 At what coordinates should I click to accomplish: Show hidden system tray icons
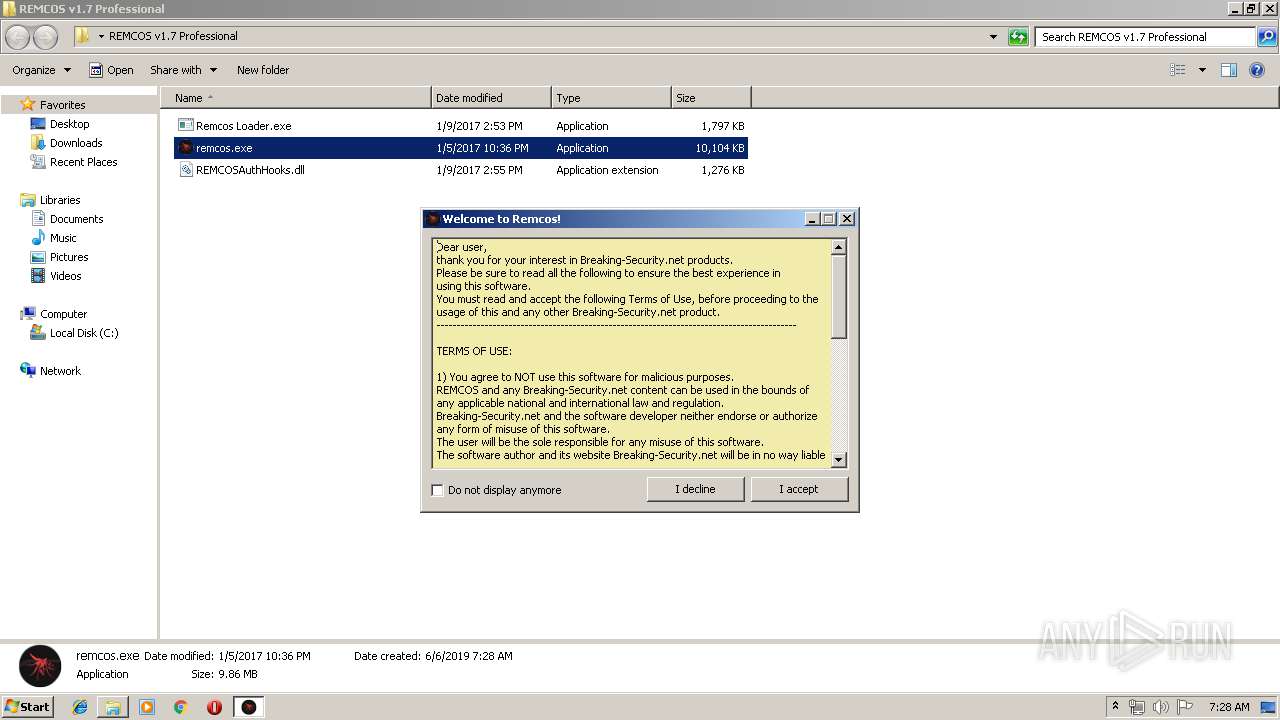[x=1115, y=707]
